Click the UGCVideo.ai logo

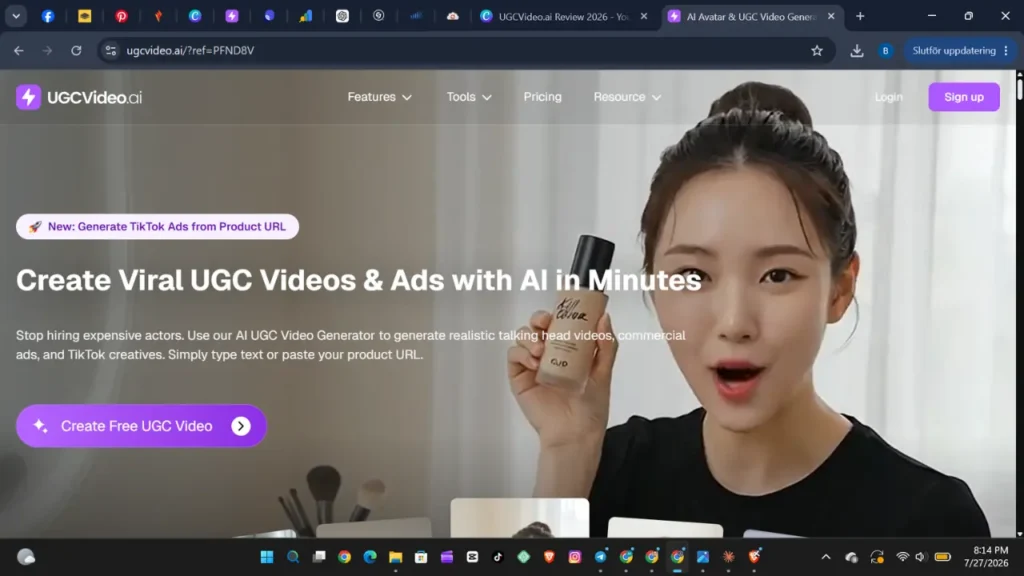79,97
